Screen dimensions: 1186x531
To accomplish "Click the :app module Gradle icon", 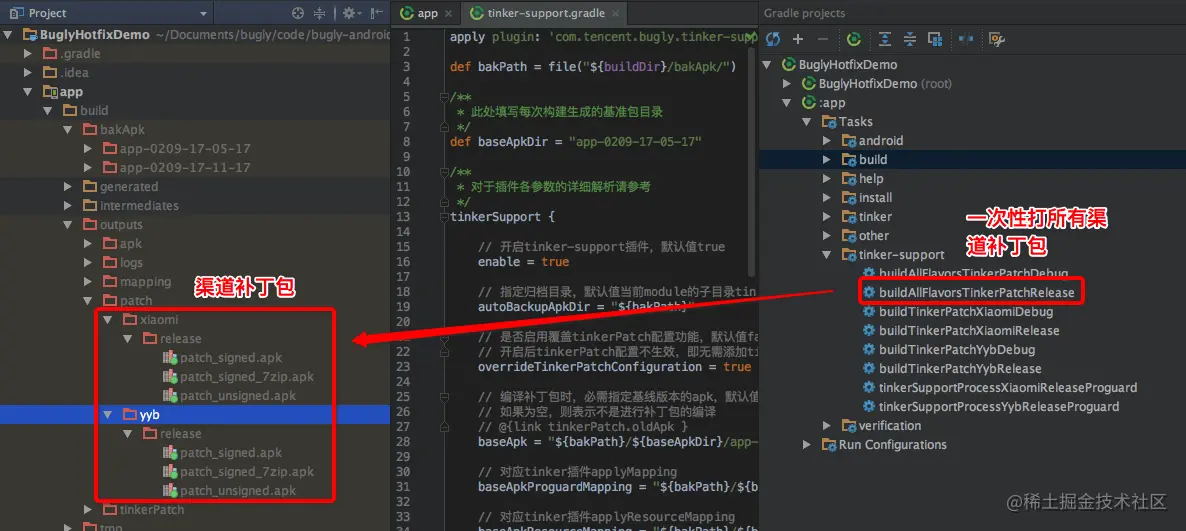I will click(x=809, y=103).
